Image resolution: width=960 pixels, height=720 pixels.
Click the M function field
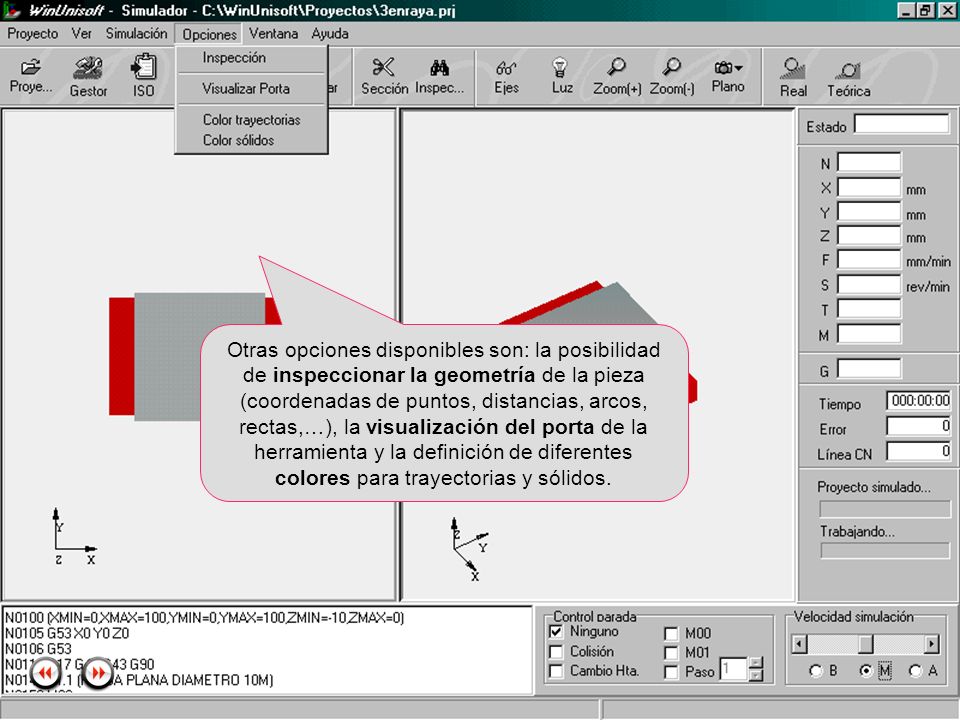869,334
